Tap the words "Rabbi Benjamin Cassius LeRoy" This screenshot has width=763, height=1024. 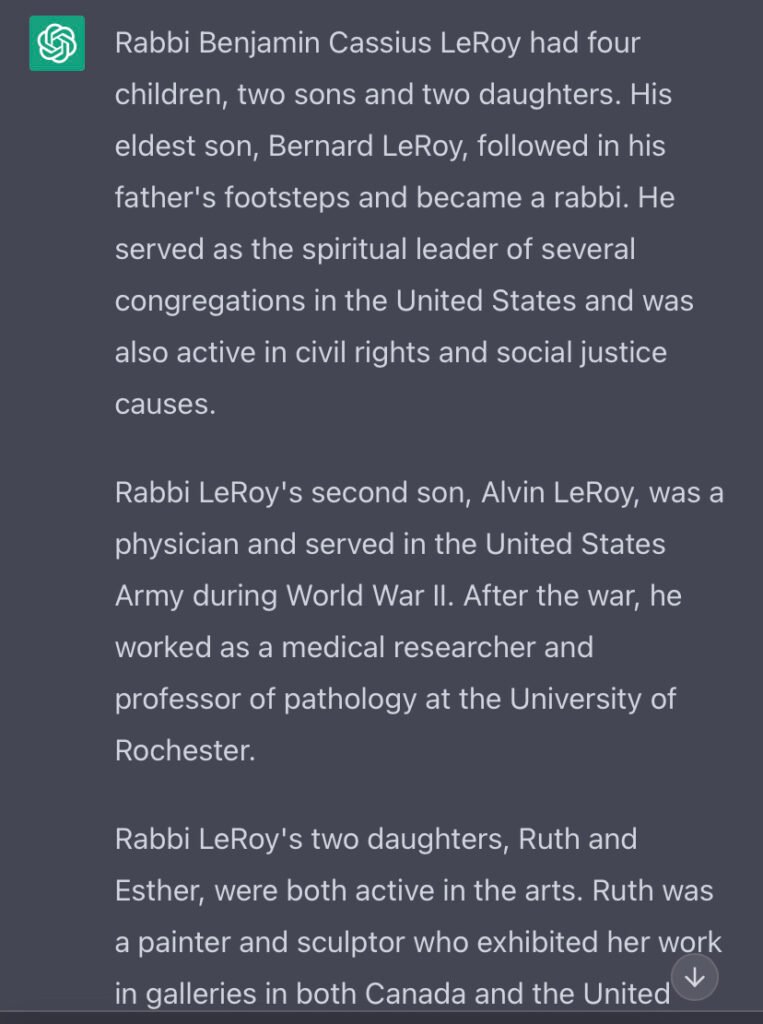pyautogui.click(x=320, y=44)
